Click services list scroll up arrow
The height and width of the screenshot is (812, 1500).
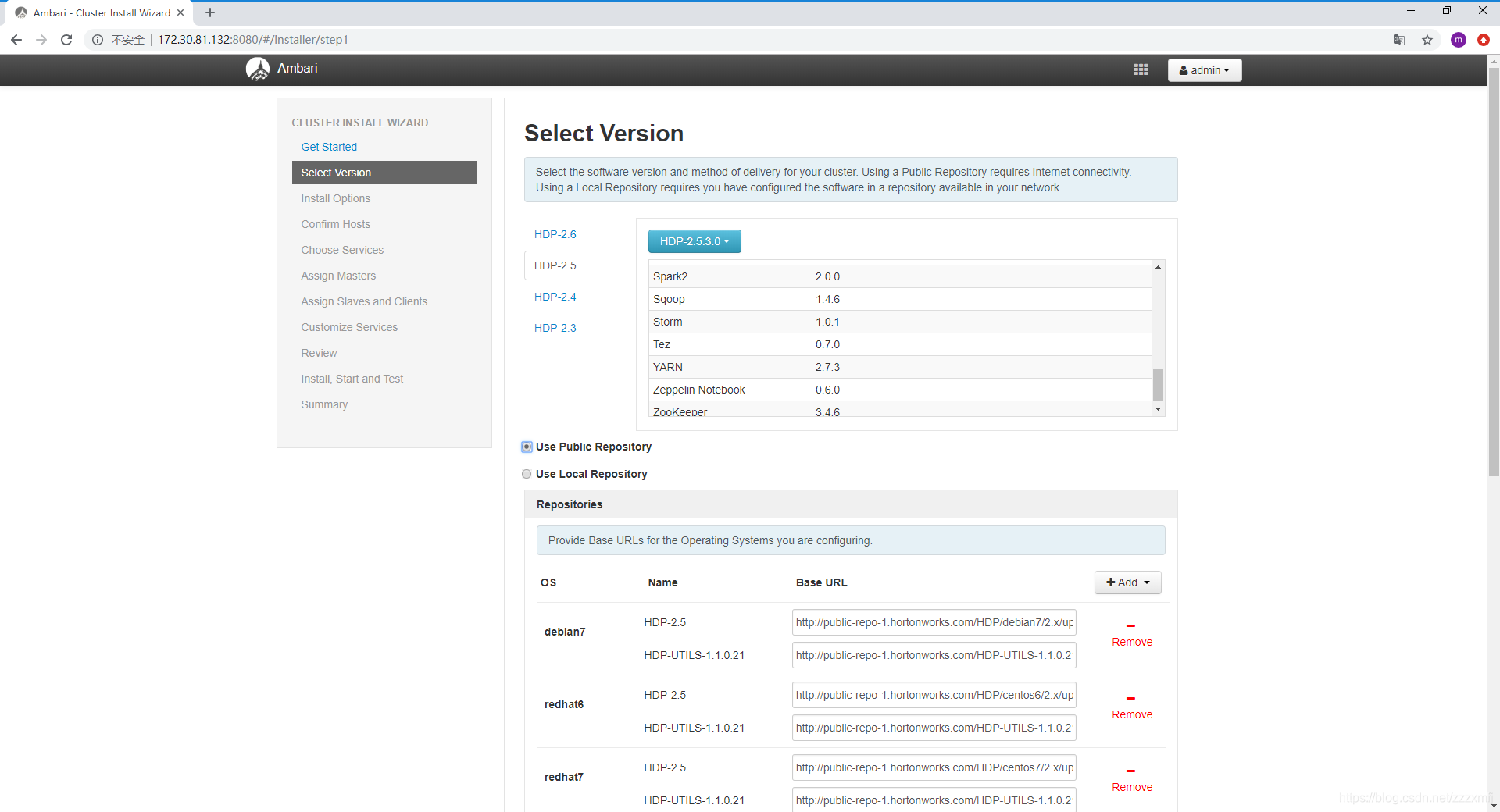click(1158, 267)
